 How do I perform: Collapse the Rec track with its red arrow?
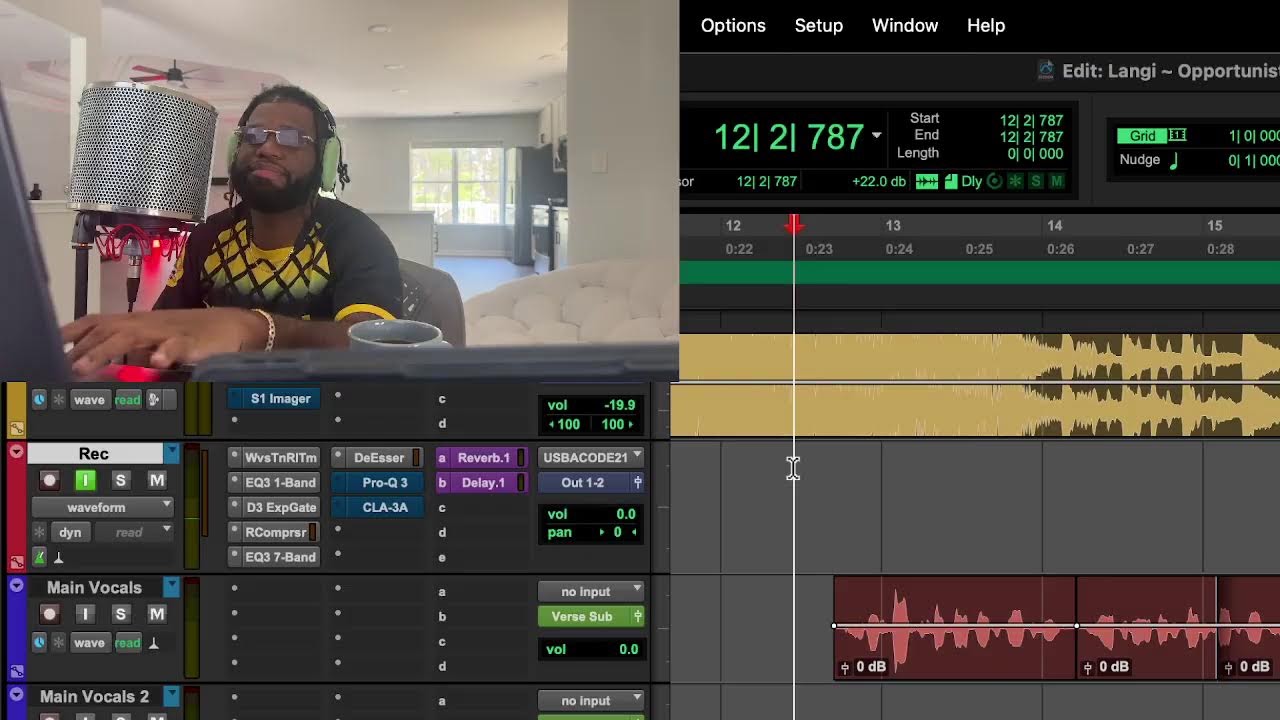click(16, 452)
